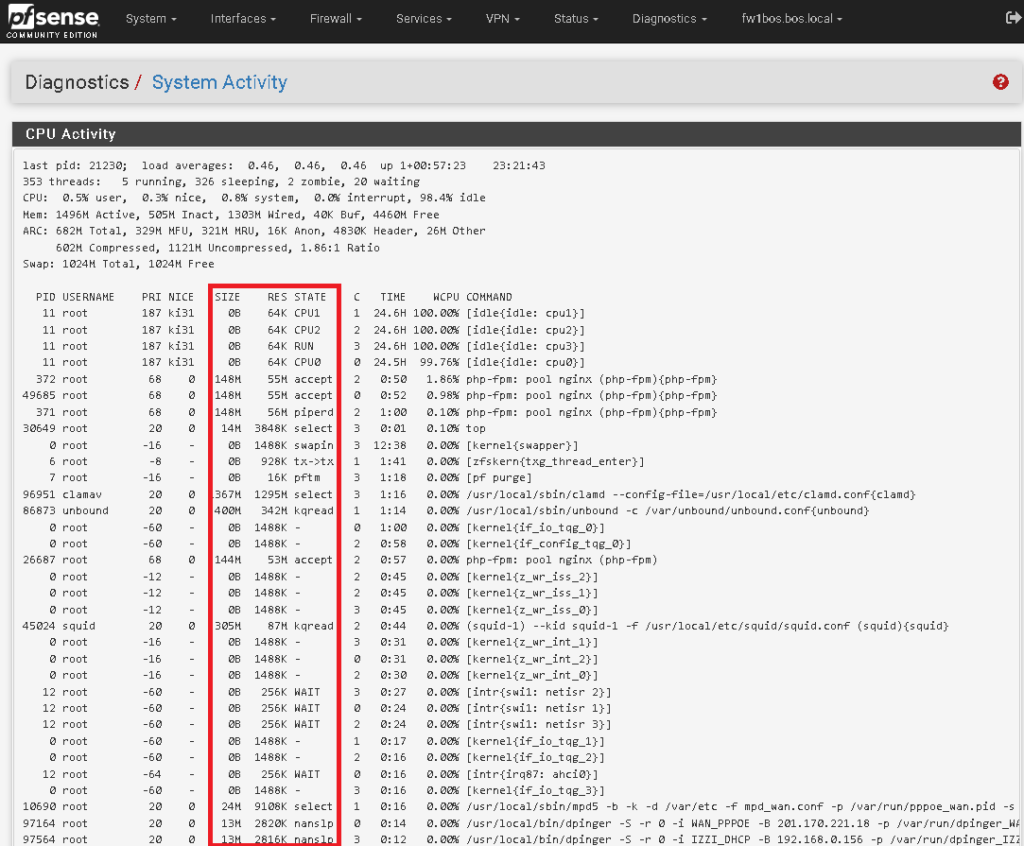Click the STATE column header
The height and width of the screenshot is (846, 1024).
click(310, 297)
